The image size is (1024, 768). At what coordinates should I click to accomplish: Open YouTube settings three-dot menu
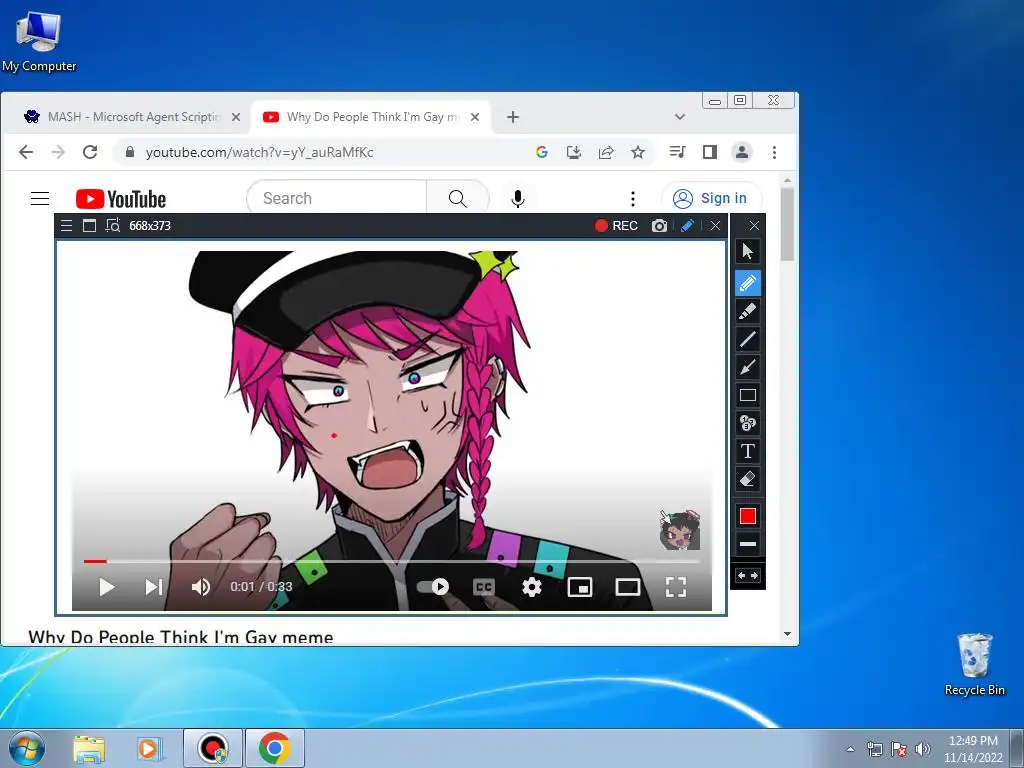pos(632,199)
